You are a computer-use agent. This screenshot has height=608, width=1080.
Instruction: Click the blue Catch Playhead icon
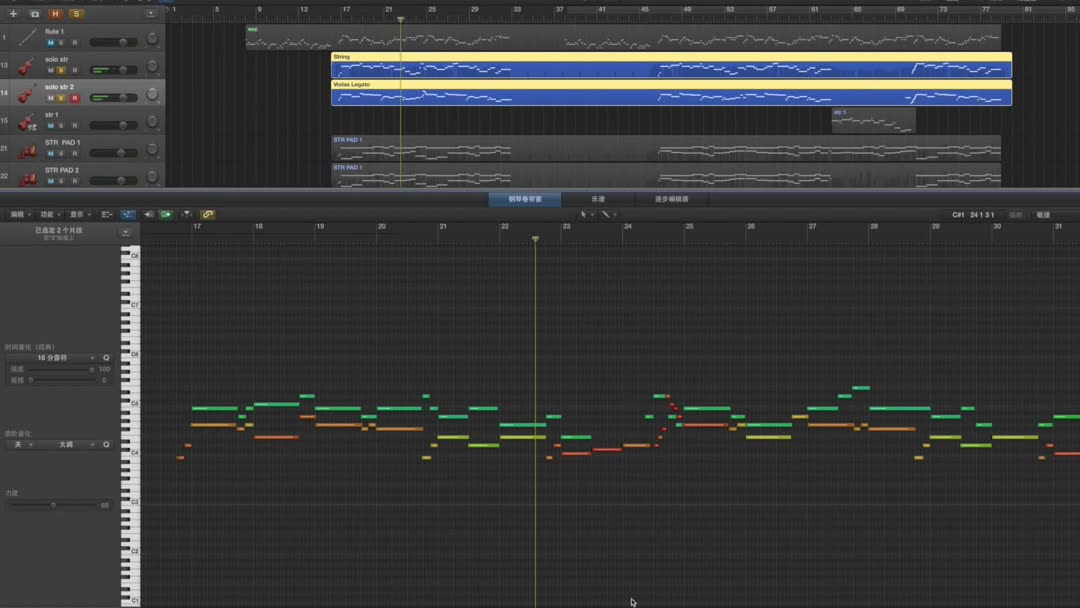pyautogui.click(x=127, y=213)
